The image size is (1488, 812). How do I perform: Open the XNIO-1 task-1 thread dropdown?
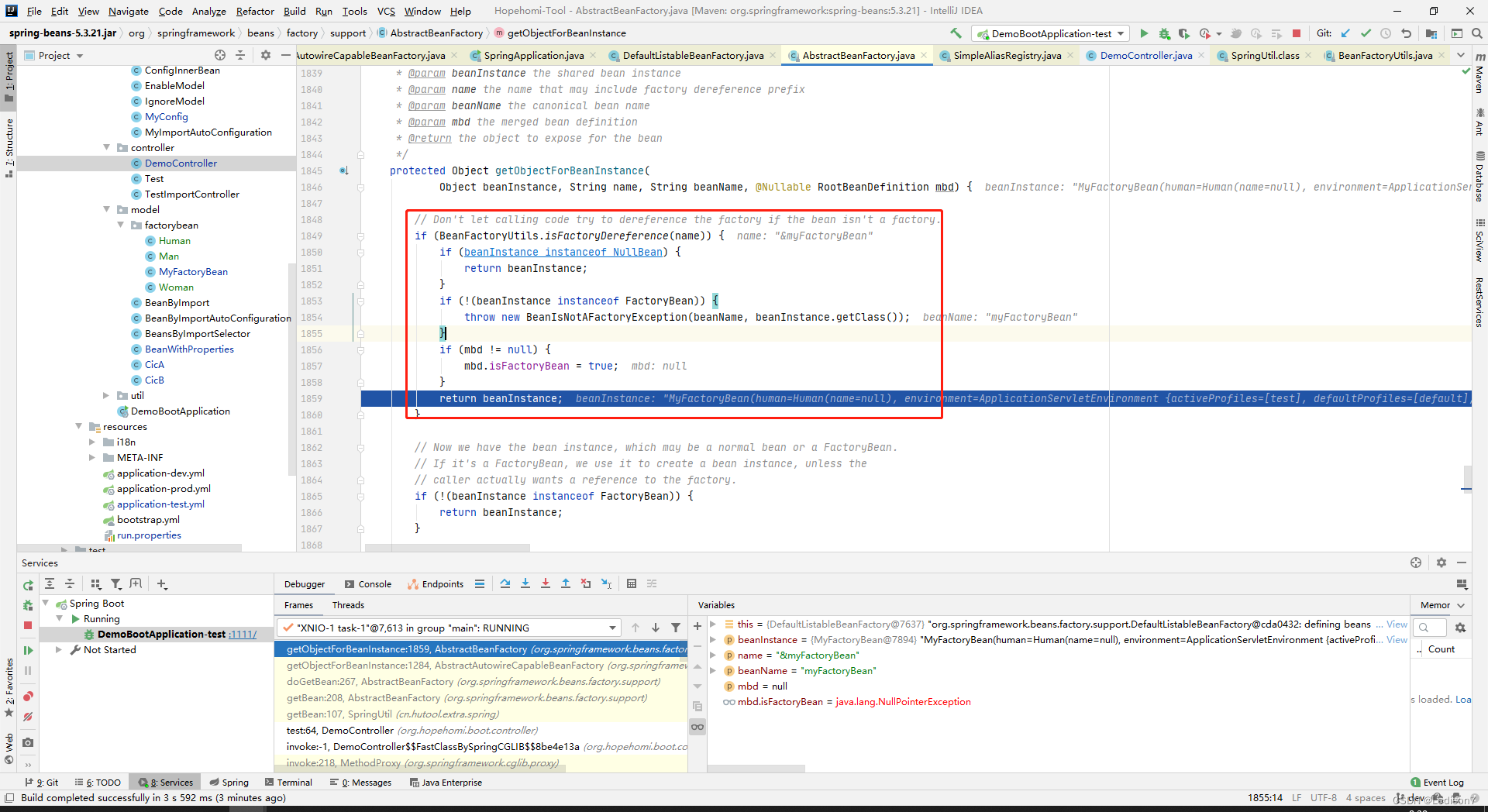pyautogui.click(x=449, y=628)
